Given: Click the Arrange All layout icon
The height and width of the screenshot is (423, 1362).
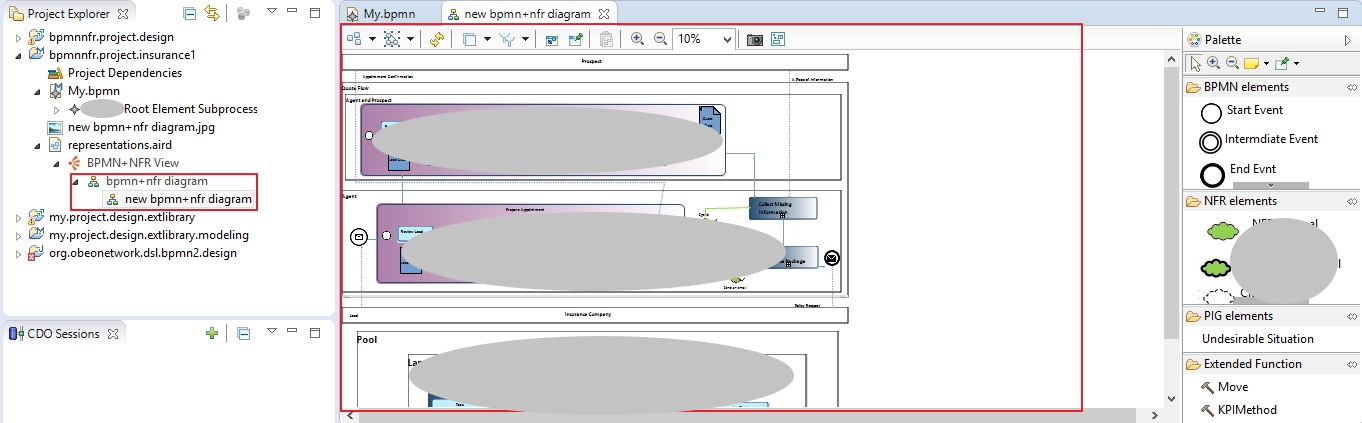Looking at the screenshot, I should point(354,39).
